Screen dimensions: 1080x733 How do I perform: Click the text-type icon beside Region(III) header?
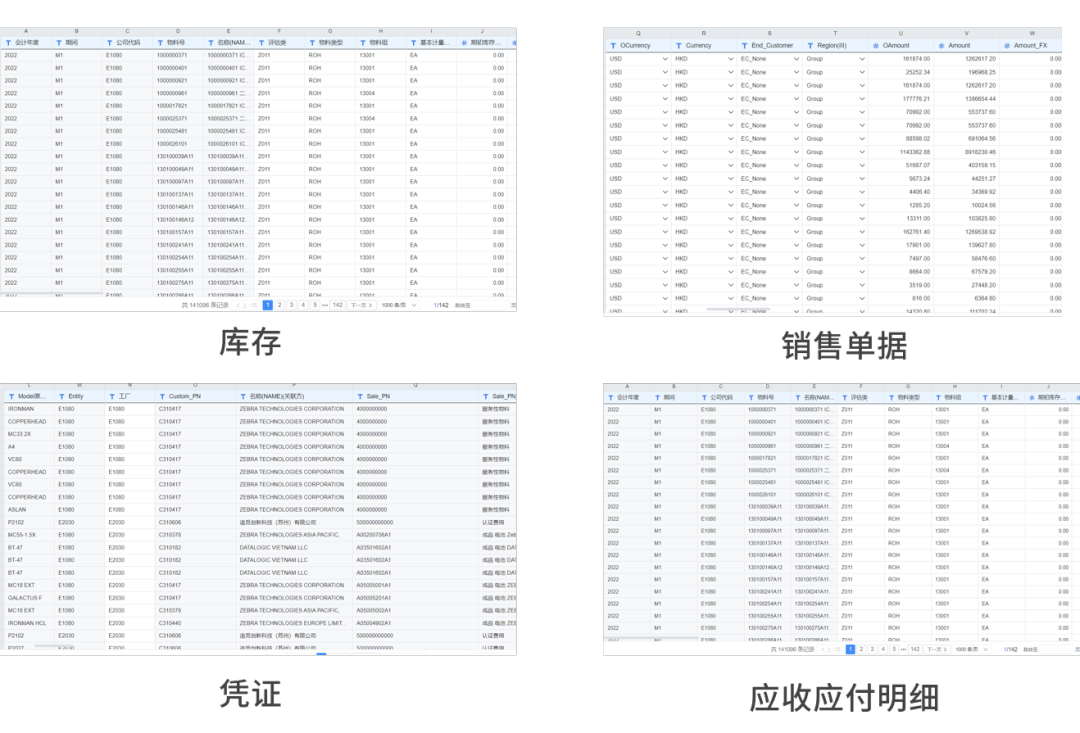coord(810,45)
